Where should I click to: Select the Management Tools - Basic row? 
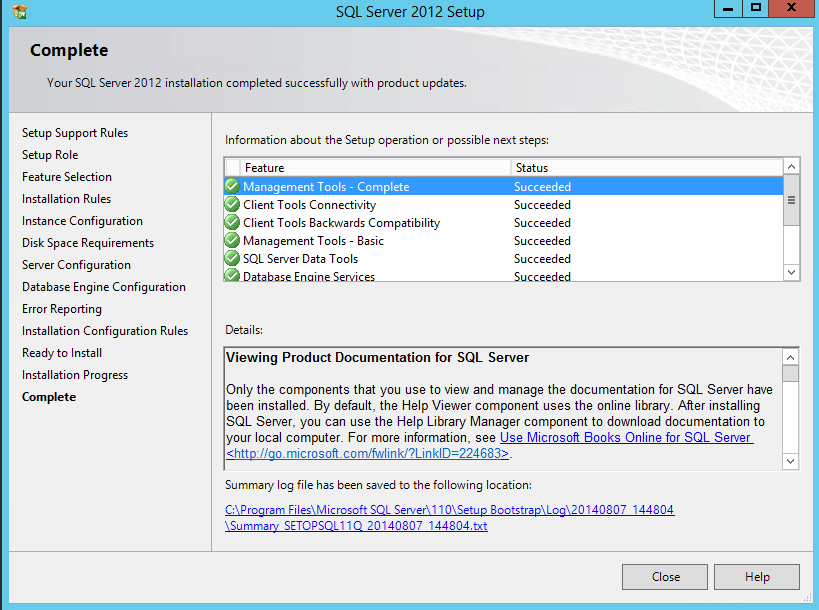click(504, 241)
